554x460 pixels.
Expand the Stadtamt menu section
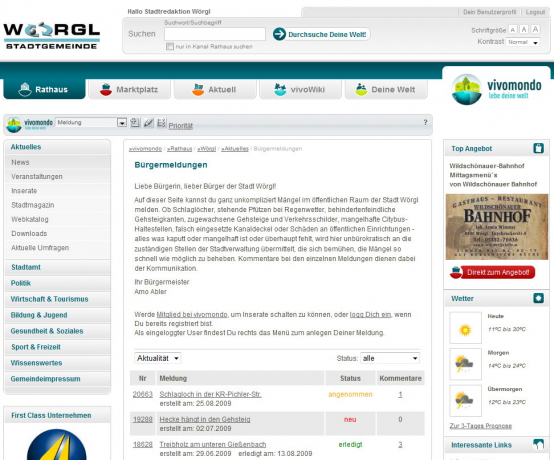tap(57, 267)
